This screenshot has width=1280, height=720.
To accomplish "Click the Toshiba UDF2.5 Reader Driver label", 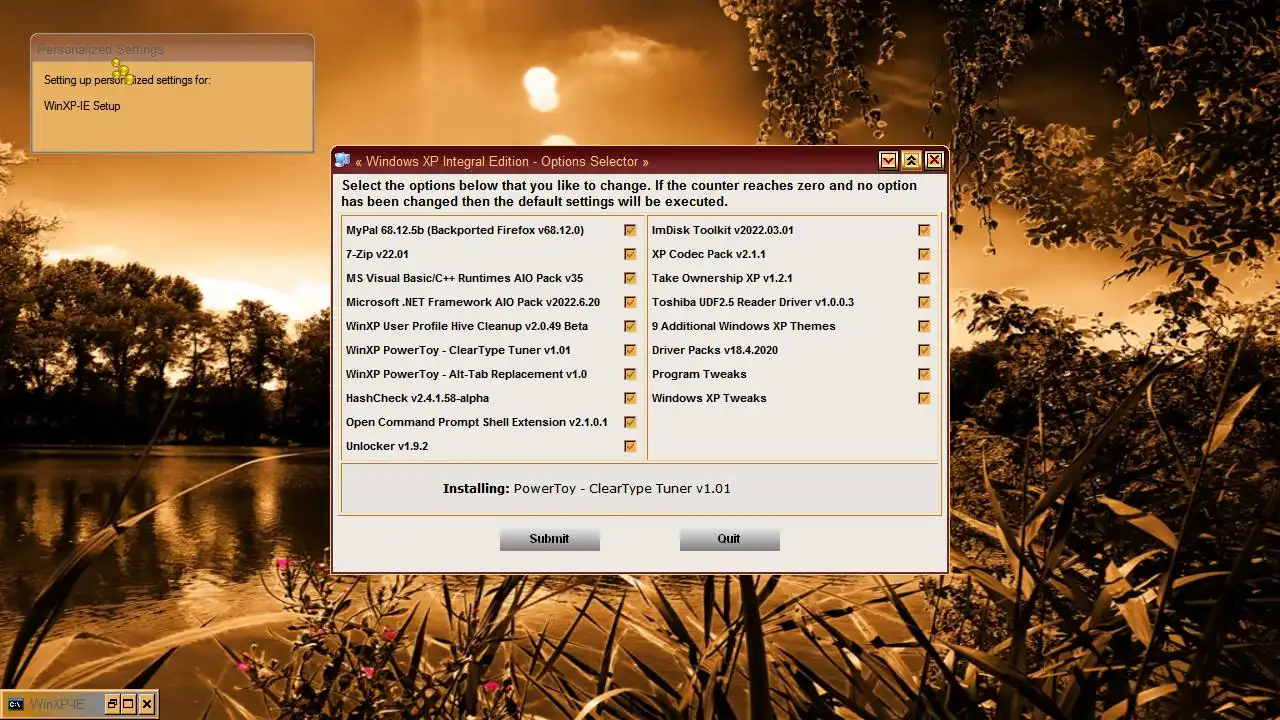I will click(x=753, y=302).
